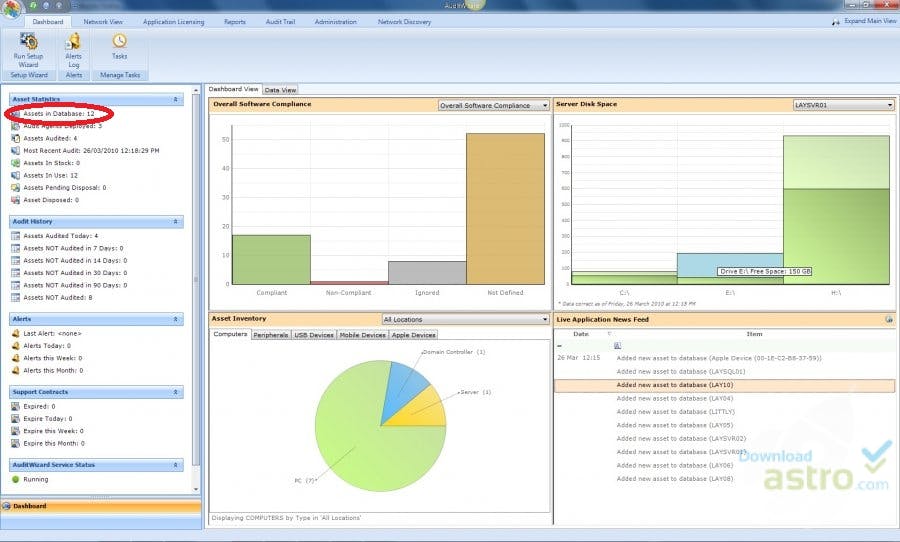Image resolution: width=900 pixels, height=542 pixels.
Task: Click the Expand Main View link
Action: [x=870, y=21]
